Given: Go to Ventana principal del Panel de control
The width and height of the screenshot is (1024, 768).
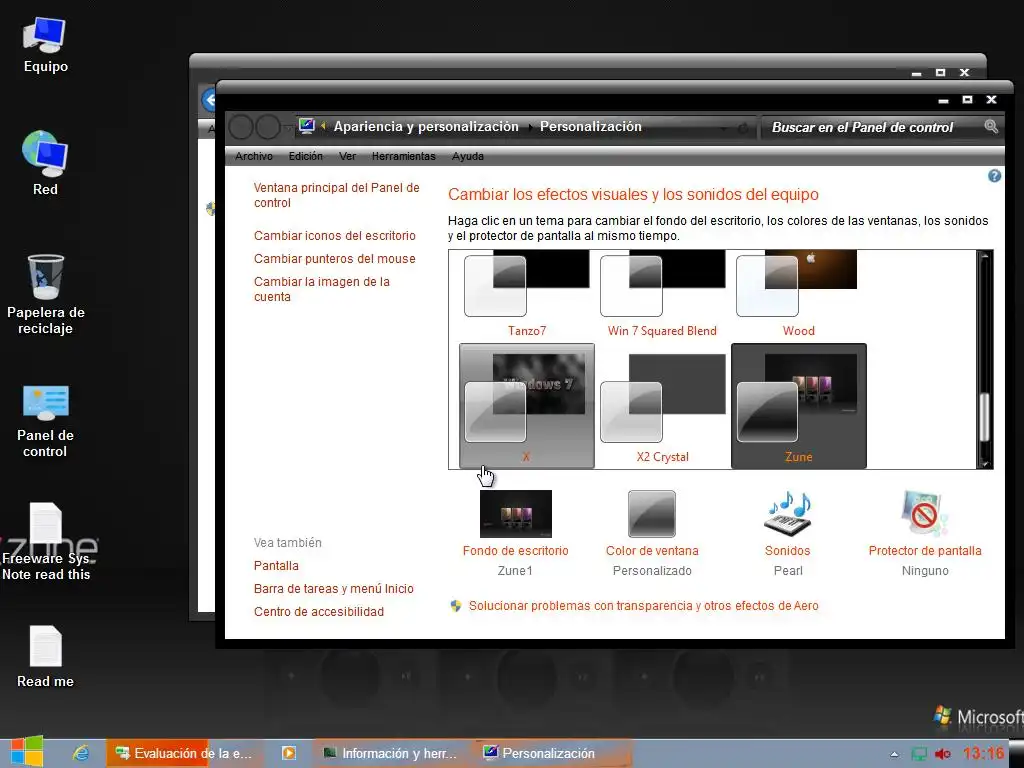Looking at the screenshot, I should pyautogui.click(x=336, y=195).
